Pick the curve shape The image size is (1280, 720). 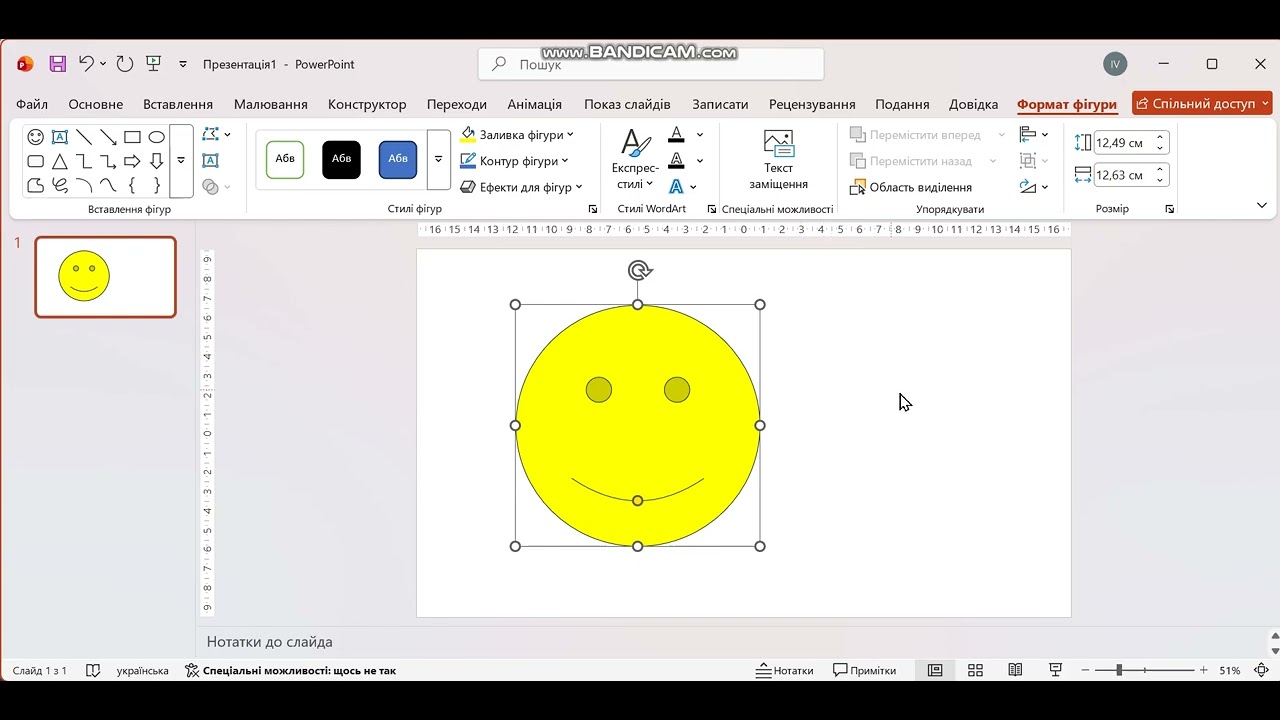point(108,185)
